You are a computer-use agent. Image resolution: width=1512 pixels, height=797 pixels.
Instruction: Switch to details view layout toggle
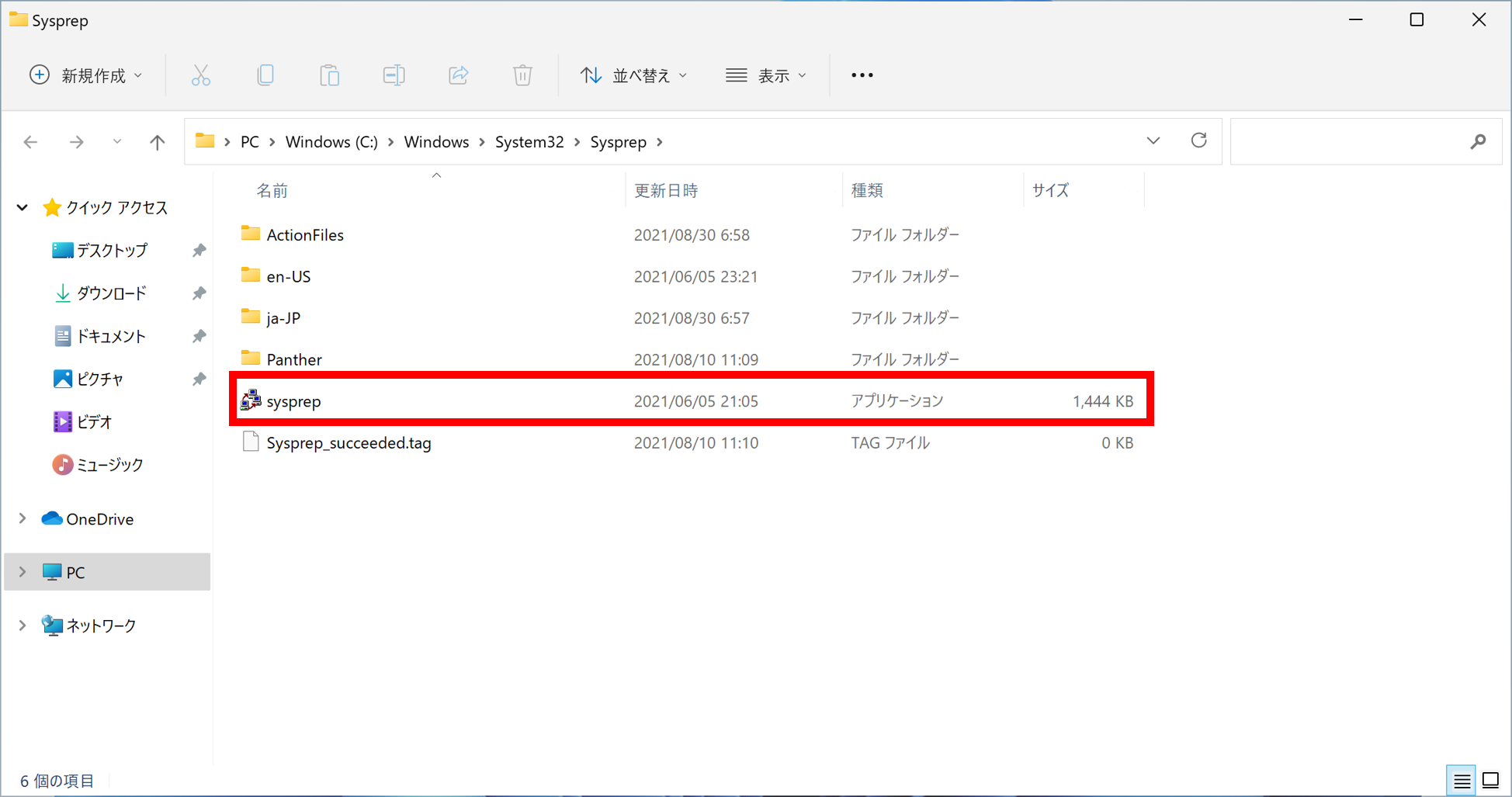click(1461, 780)
